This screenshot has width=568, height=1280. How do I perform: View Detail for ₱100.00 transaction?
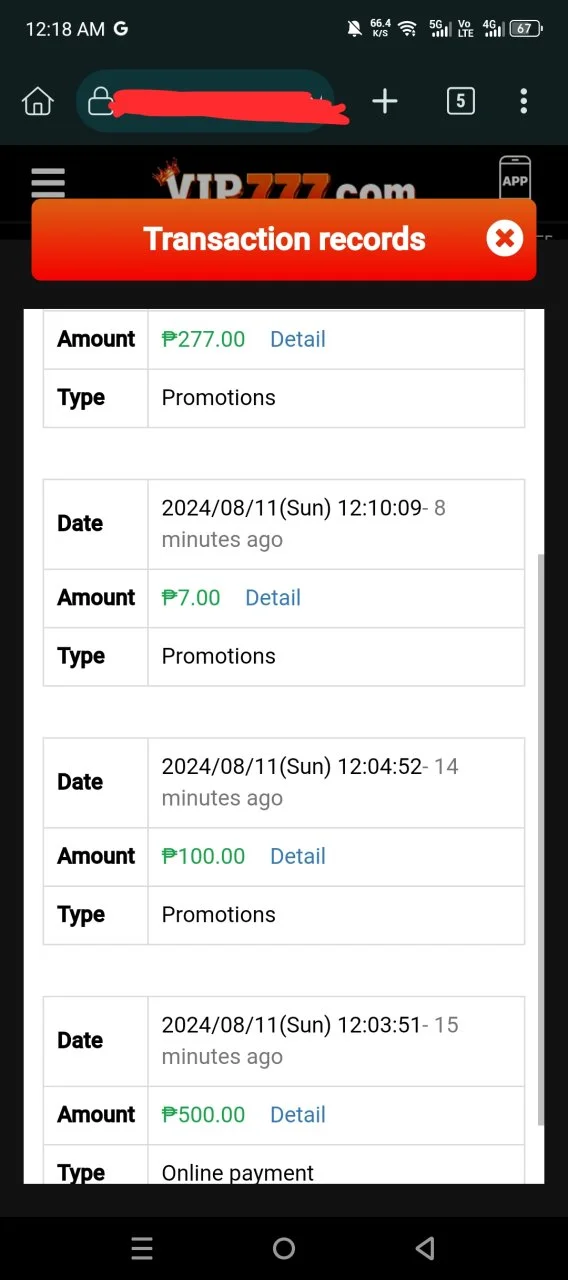point(298,856)
